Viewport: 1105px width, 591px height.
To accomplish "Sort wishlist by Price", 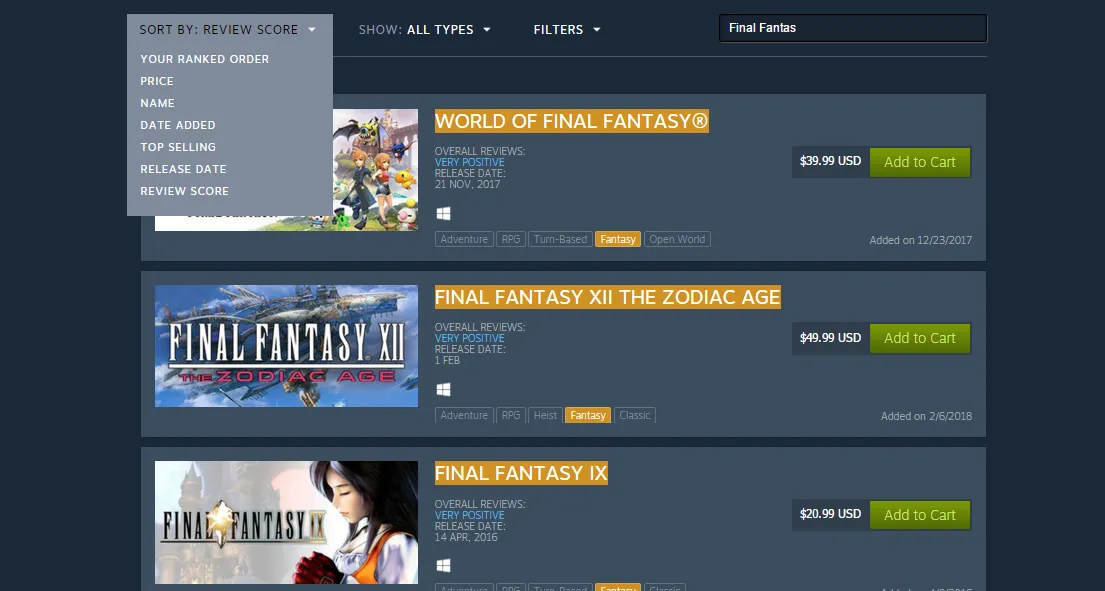I will tap(156, 81).
